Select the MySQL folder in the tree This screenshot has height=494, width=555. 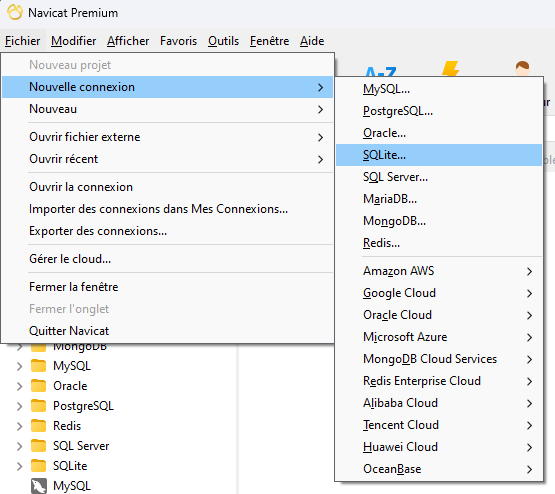coord(72,366)
